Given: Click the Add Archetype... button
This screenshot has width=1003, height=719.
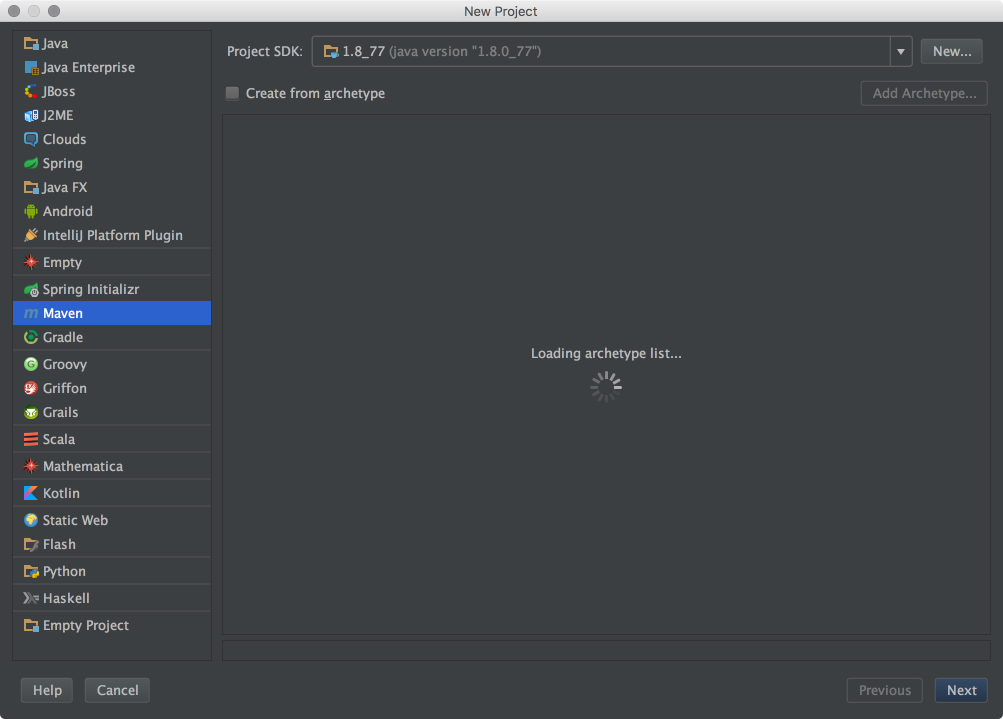Looking at the screenshot, I should click(924, 93).
